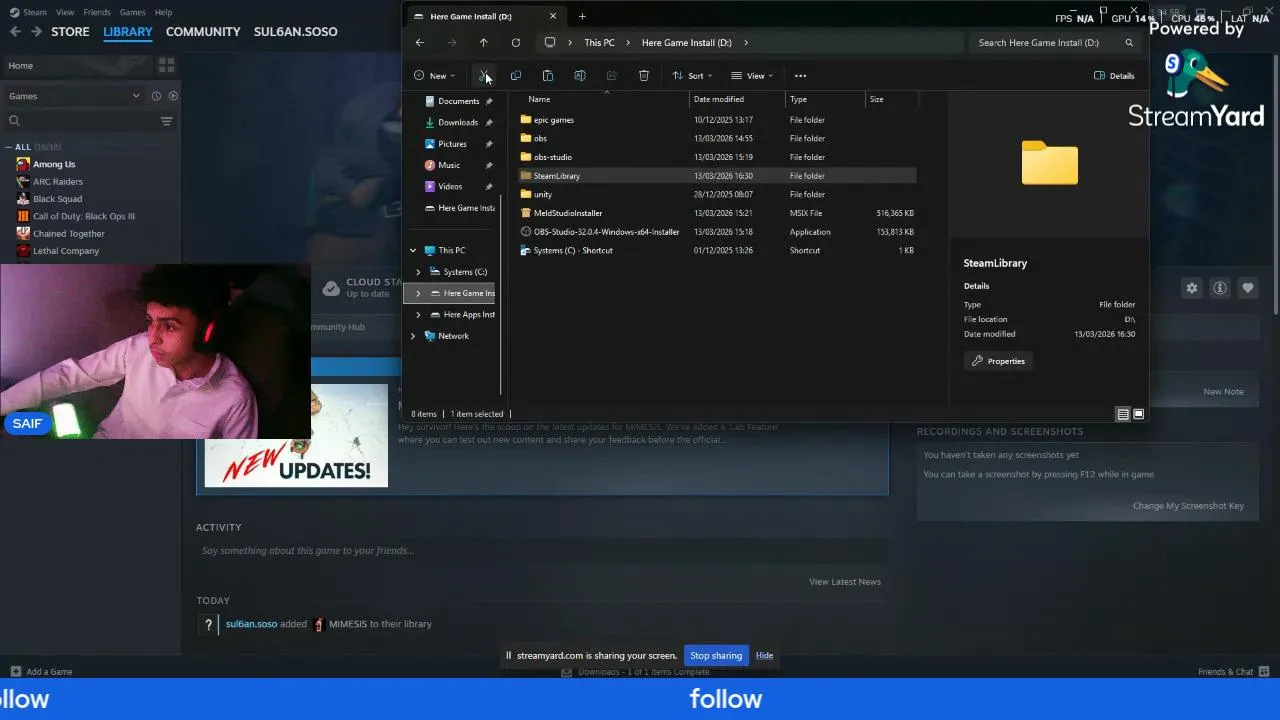
Task: Click the search magnifier icon in File Explorer
Action: point(1129,43)
